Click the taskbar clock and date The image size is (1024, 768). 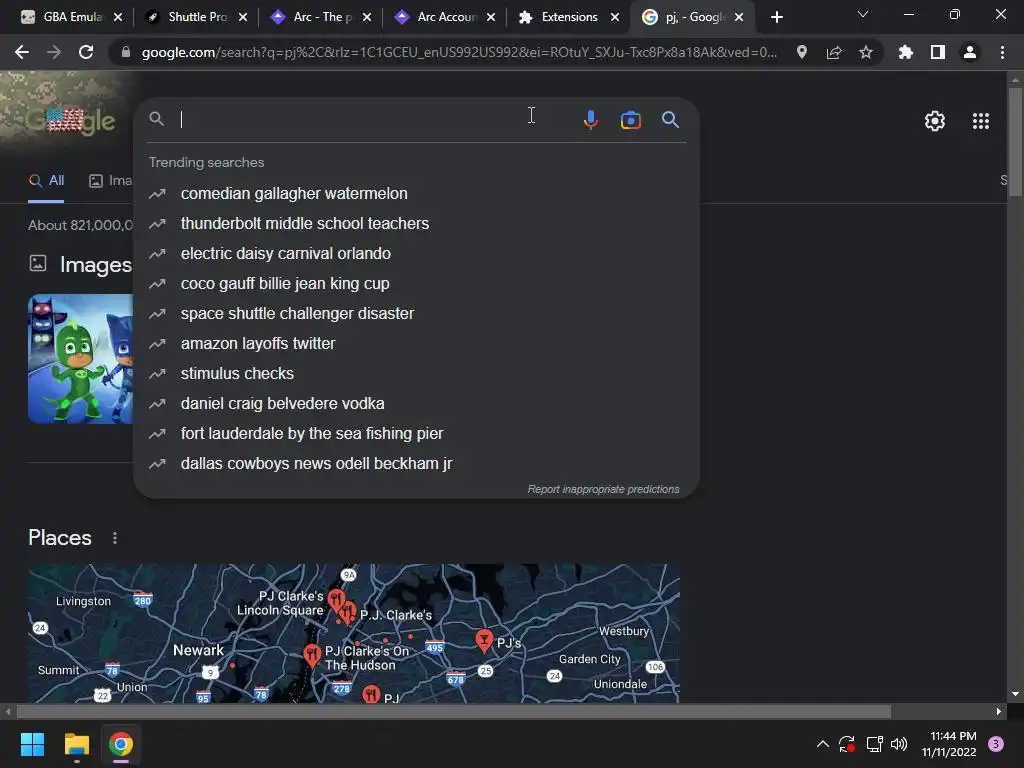tap(950, 744)
